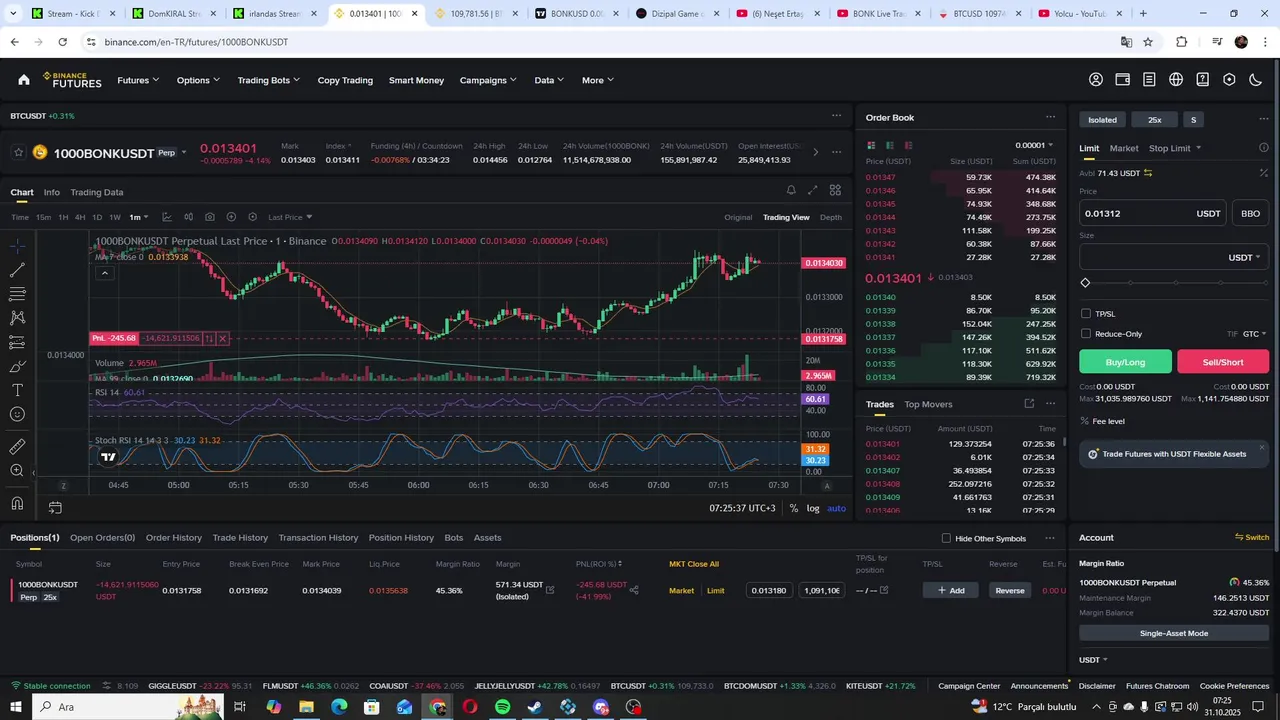The width and height of the screenshot is (1280, 720).
Task: Expand the Data dropdown menu
Action: pyautogui.click(x=549, y=80)
